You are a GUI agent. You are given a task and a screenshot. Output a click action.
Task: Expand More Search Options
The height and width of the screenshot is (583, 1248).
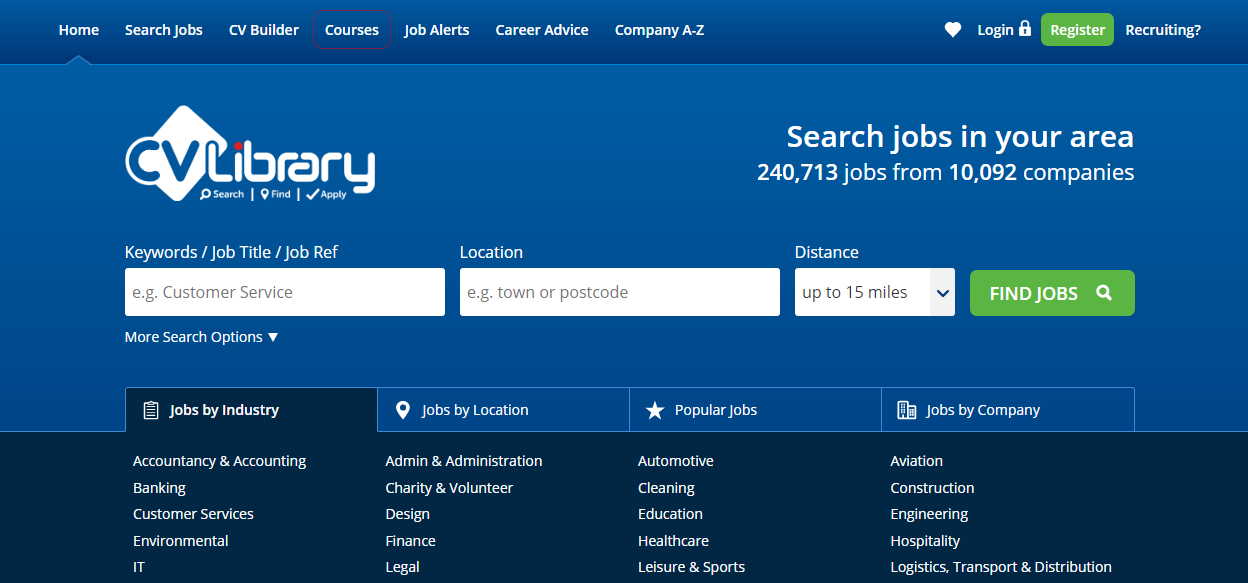(202, 337)
